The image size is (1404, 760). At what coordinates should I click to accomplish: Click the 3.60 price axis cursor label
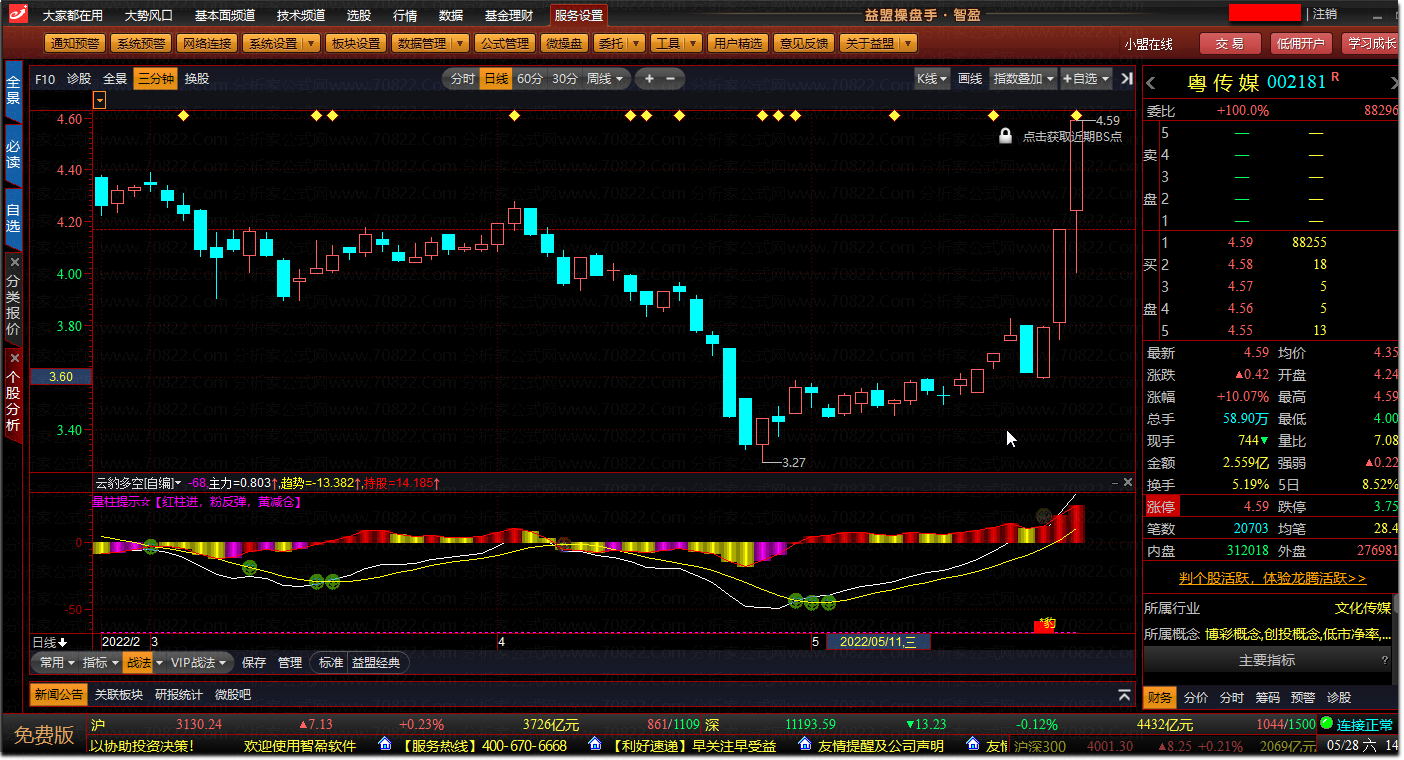pos(61,377)
